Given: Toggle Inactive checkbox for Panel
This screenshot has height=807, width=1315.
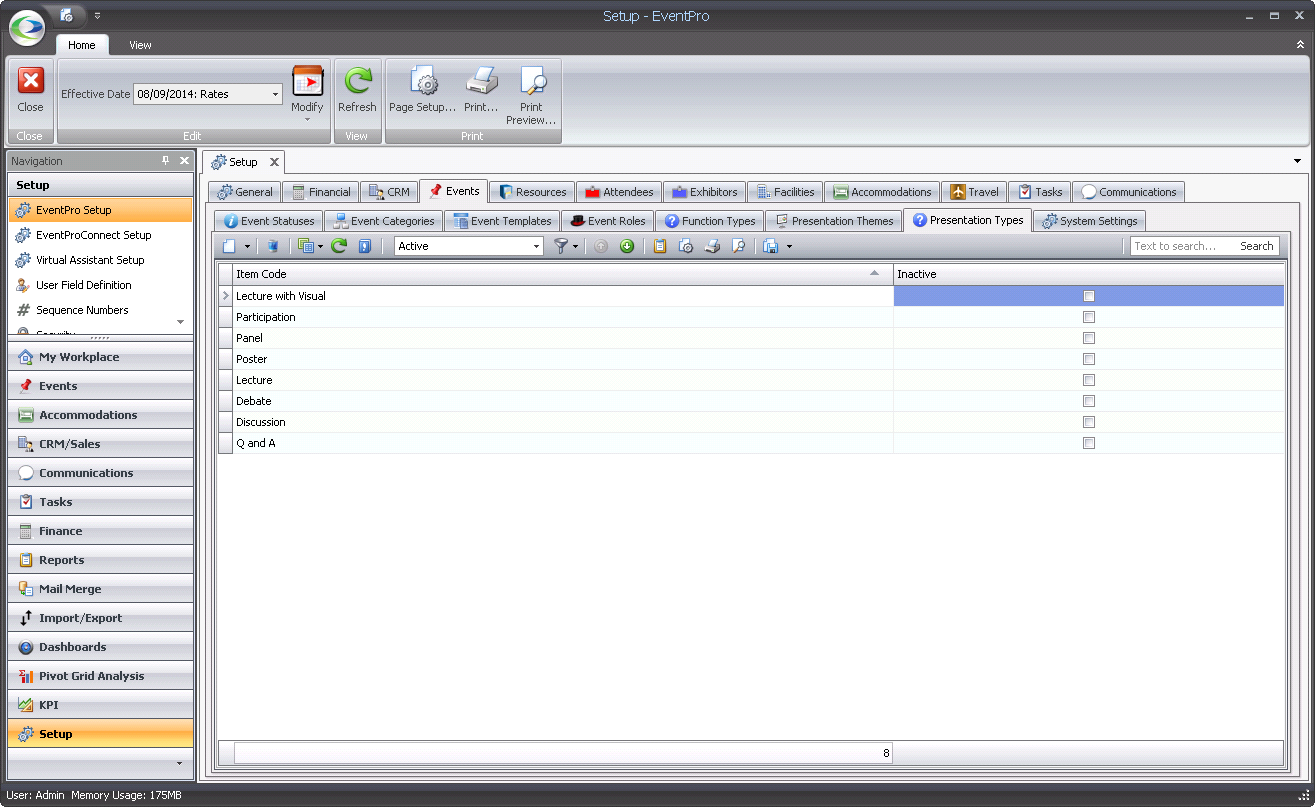Looking at the screenshot, I should click(1089, 338).
